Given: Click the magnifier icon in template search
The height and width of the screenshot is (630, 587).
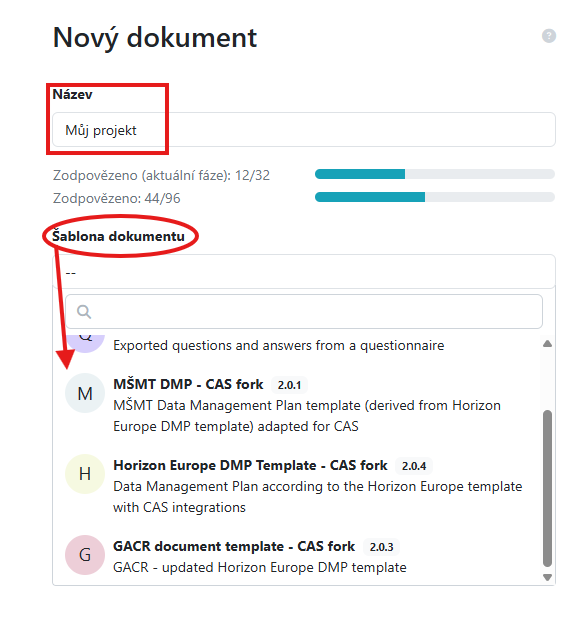Looking at the screenshot, I should point(84,311).
